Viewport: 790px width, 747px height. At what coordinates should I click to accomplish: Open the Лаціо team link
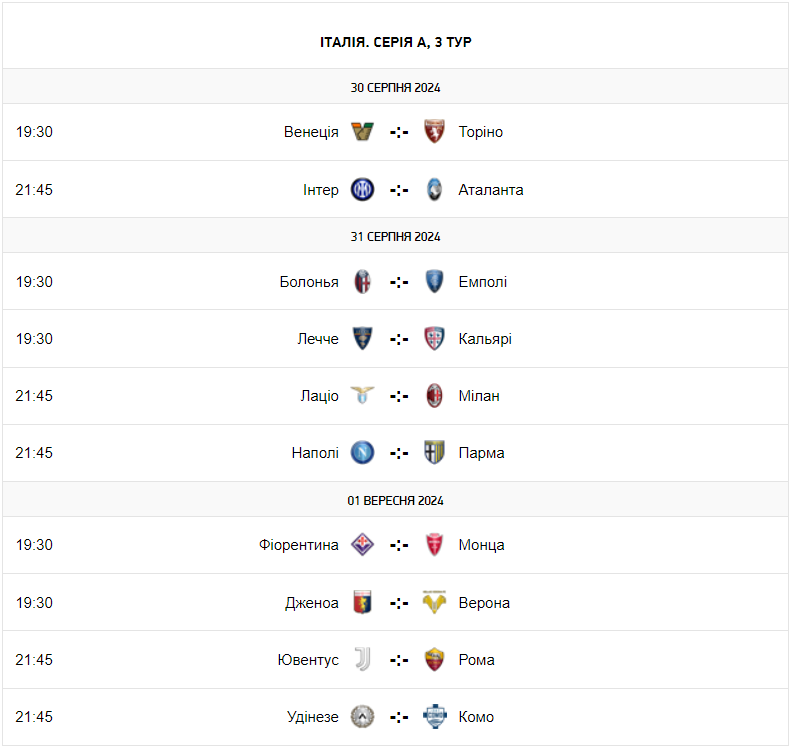[x=319, y=396]
